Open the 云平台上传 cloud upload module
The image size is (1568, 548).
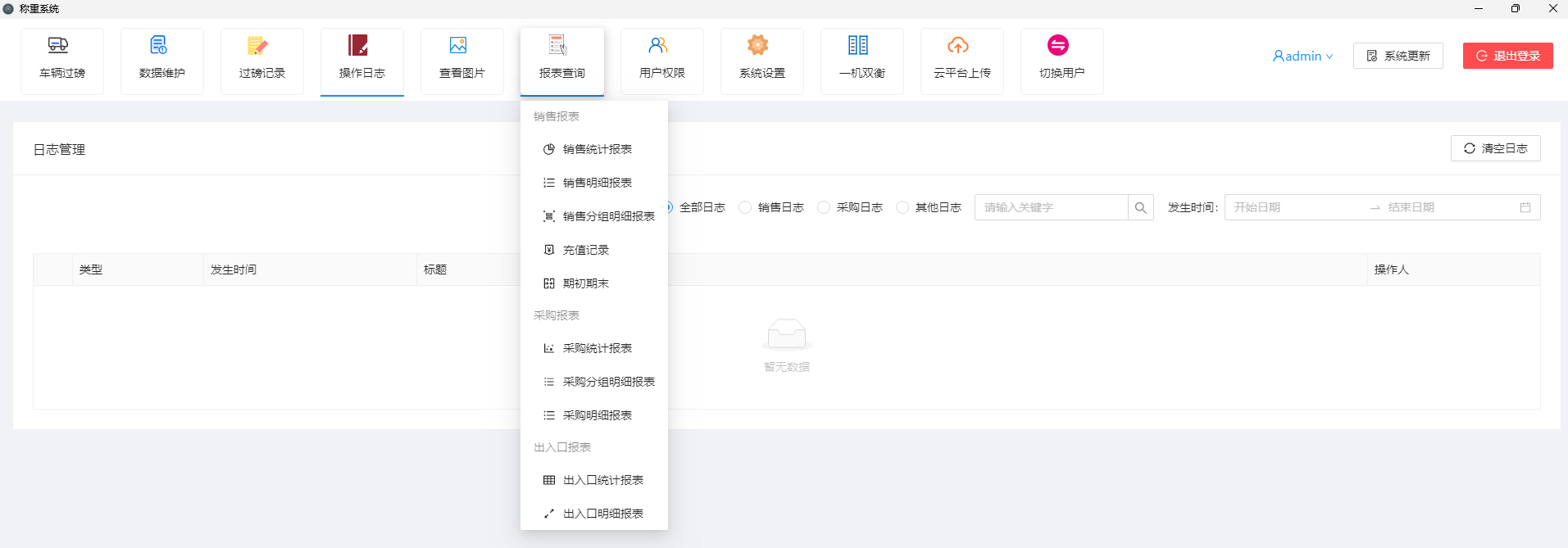coord(962,61)
